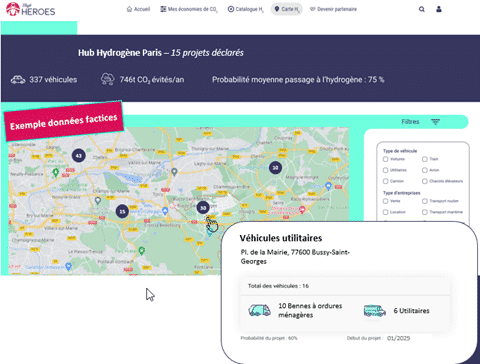Open the search magnifier icon

pyautogui.click(x=422, y=9)
